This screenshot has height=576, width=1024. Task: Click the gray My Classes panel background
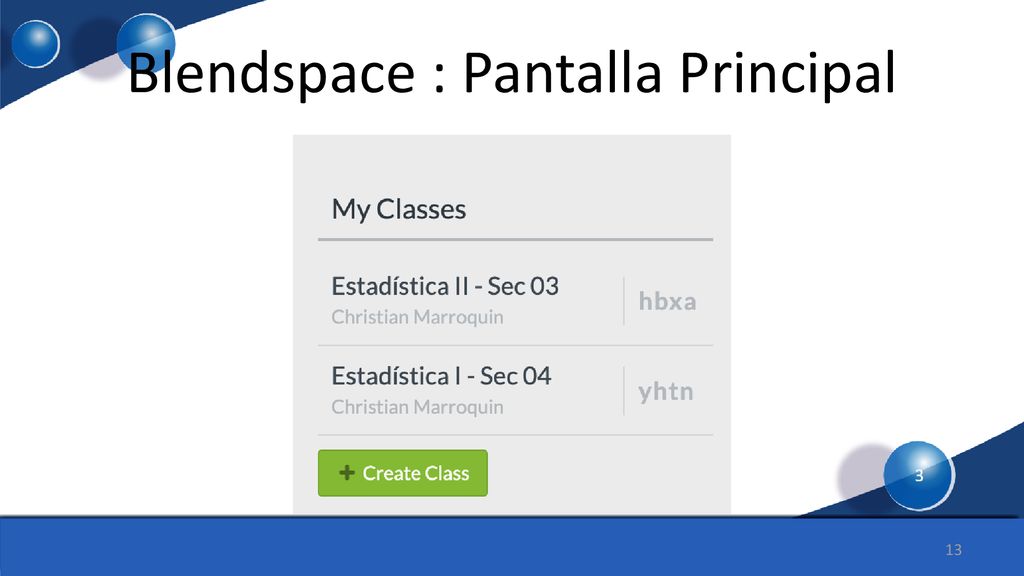pyautogui.click(x=512, y=163)
